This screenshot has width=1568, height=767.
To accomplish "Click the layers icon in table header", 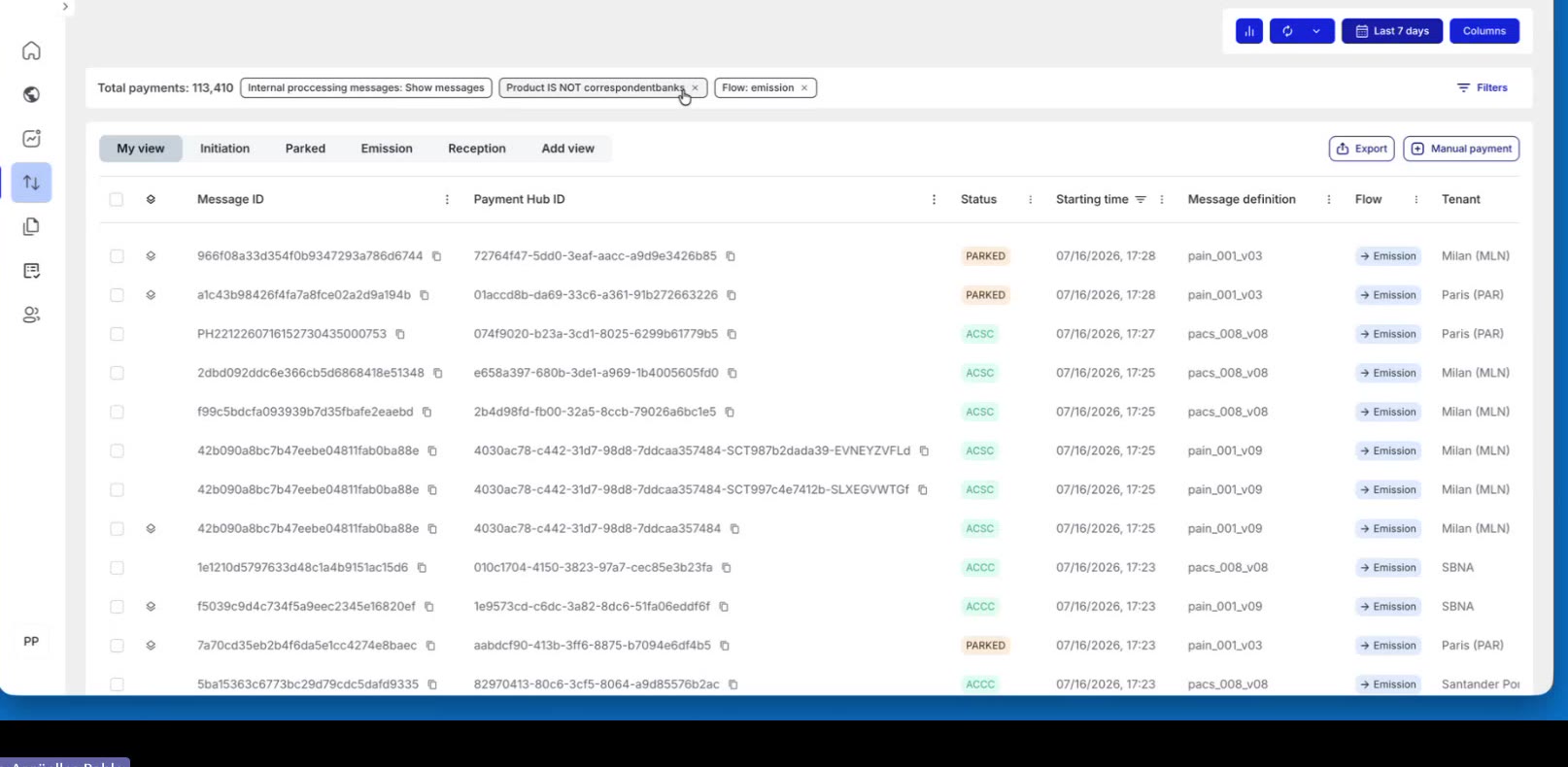I will pos(151,199).
